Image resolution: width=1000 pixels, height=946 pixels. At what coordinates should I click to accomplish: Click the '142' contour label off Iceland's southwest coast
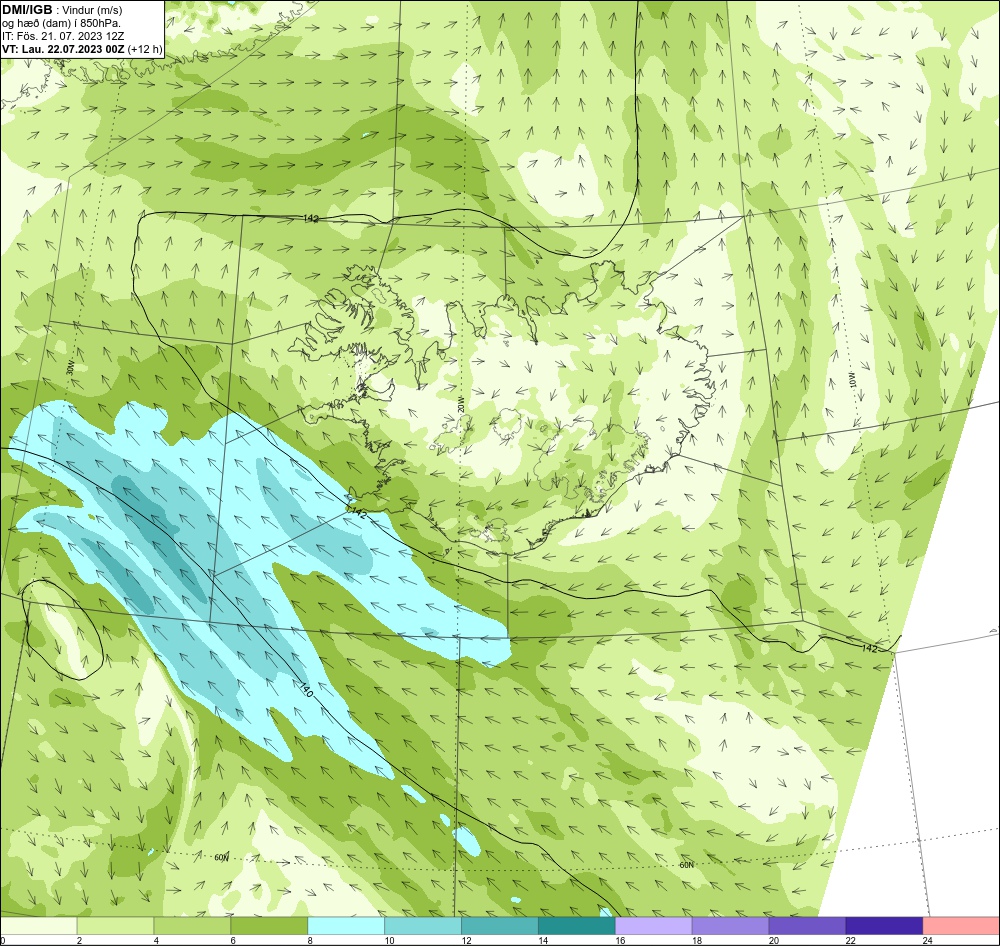pos(358,514)
